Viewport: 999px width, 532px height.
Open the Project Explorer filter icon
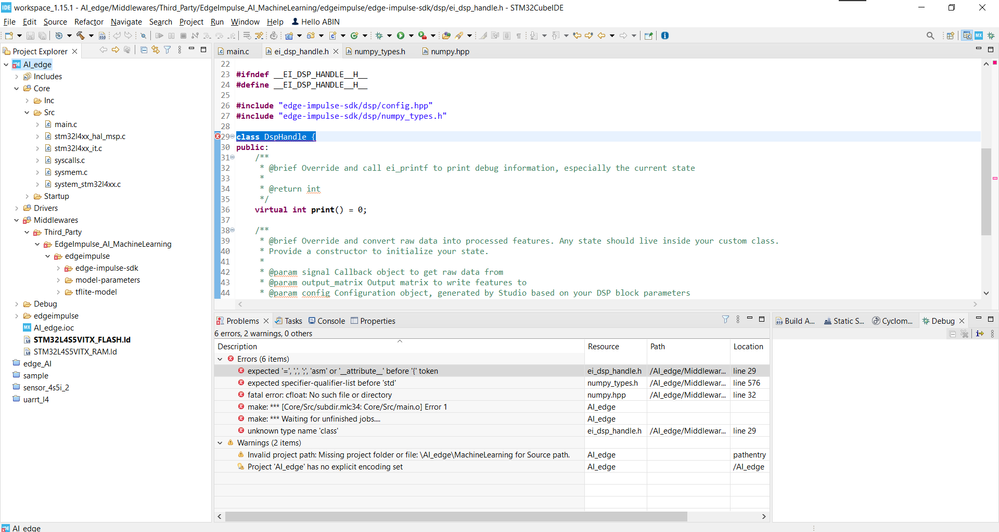point(168,50)
